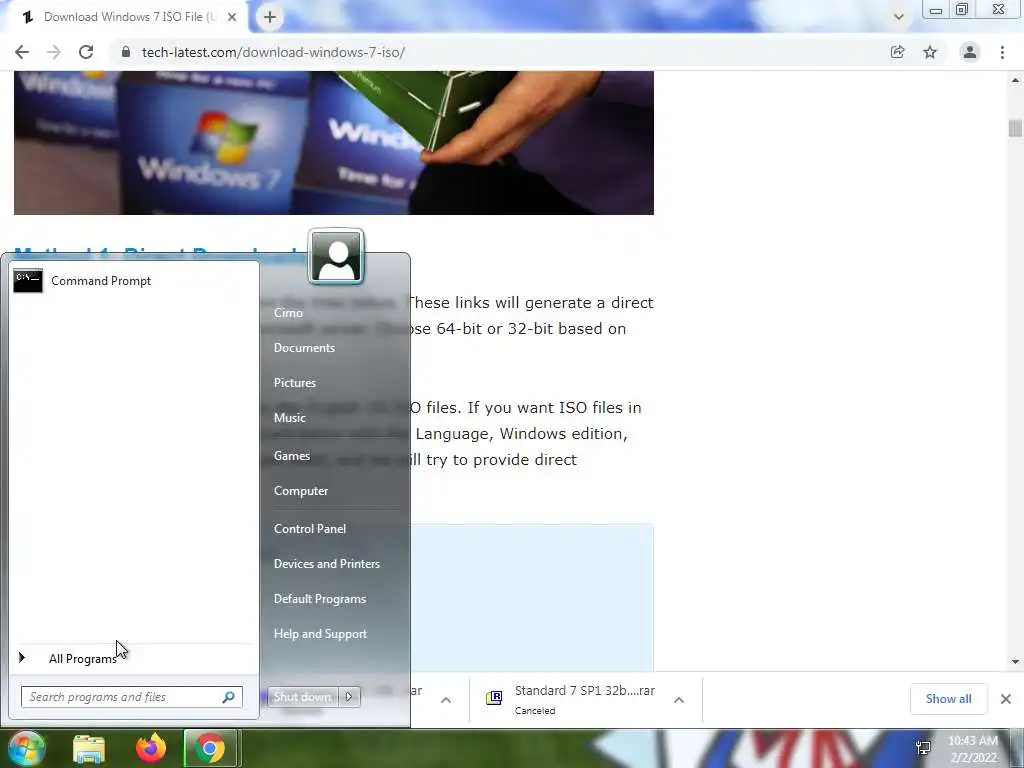Screen dimensions: 1024x768
Task: Open options chevron for the first download item
Action: (x=446, y=700)
